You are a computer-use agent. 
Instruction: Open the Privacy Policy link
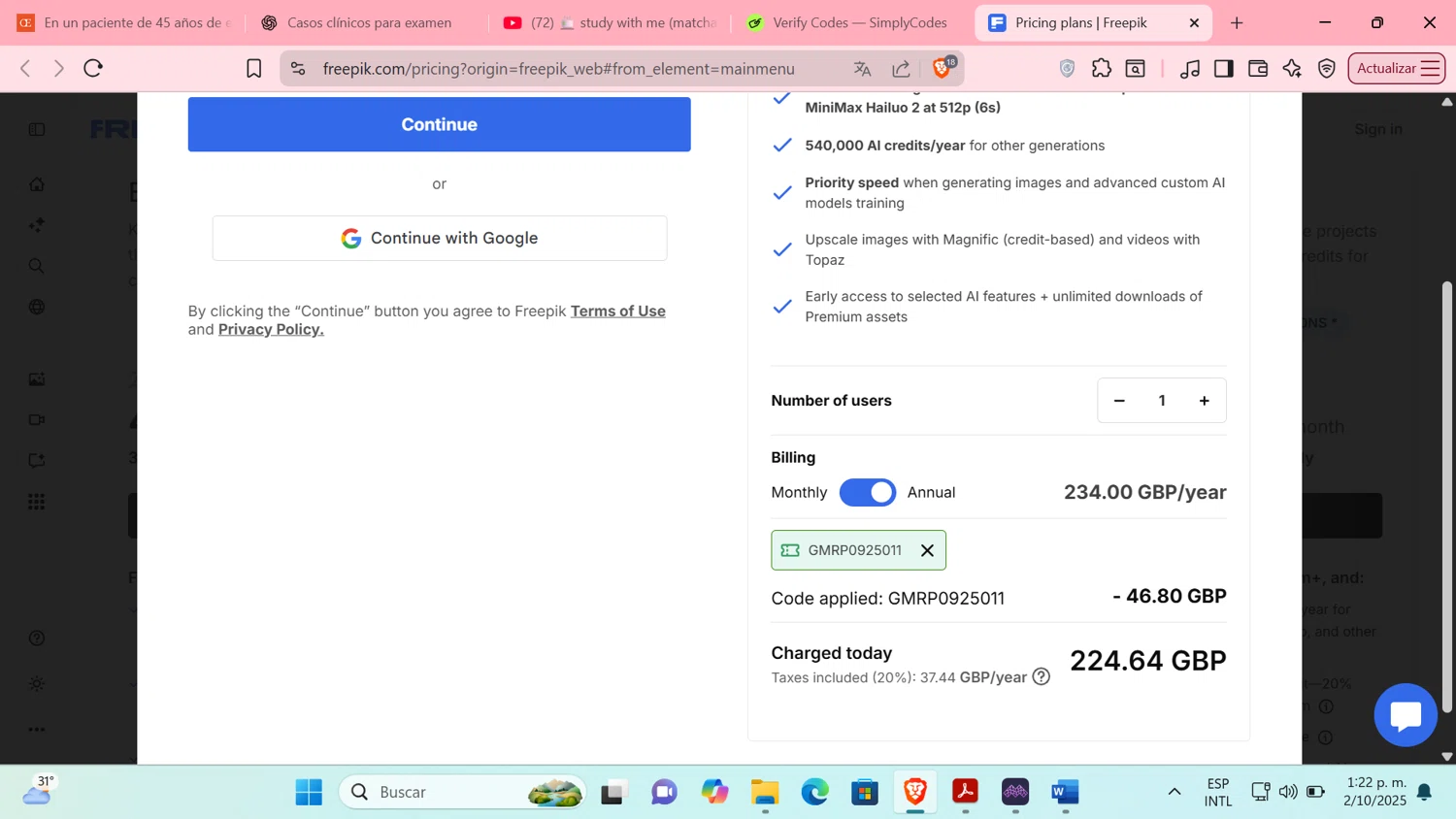point(271,330)
